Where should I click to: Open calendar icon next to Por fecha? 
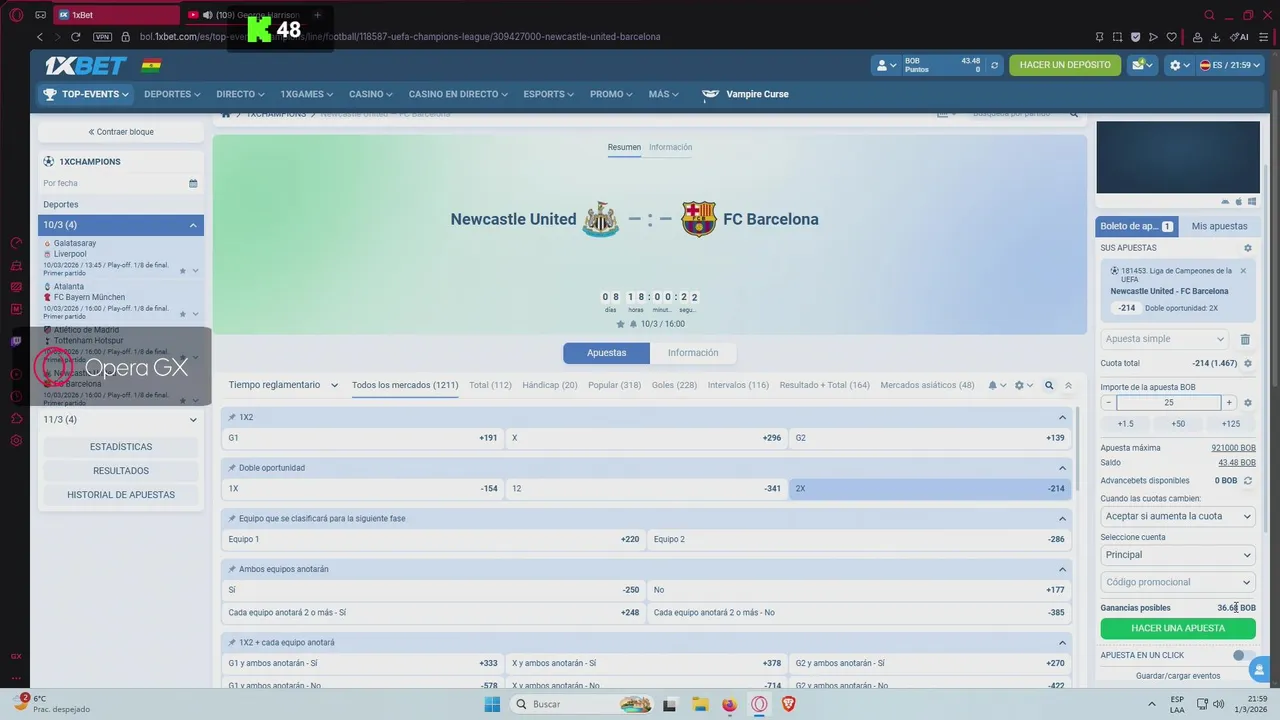[x=193, y=183]
